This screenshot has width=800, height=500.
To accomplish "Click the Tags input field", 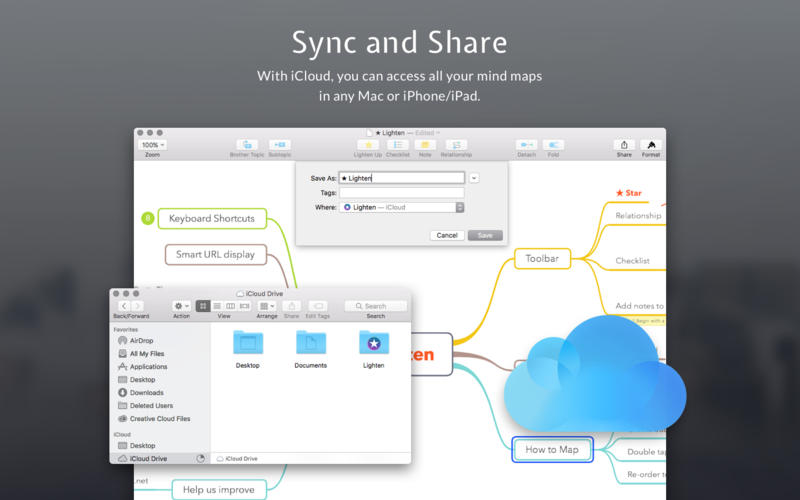I will pos(401,193).
